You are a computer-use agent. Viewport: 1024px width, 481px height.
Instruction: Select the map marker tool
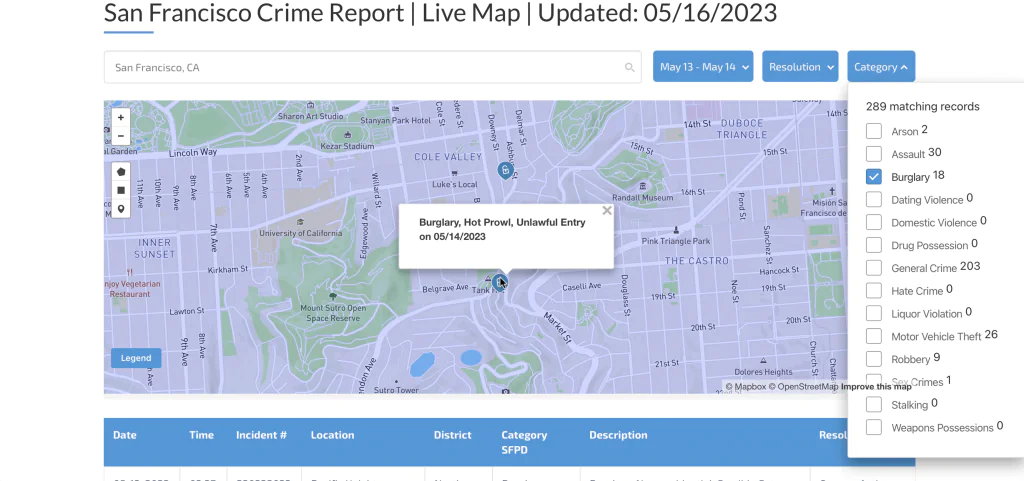[x=121, y=209]
